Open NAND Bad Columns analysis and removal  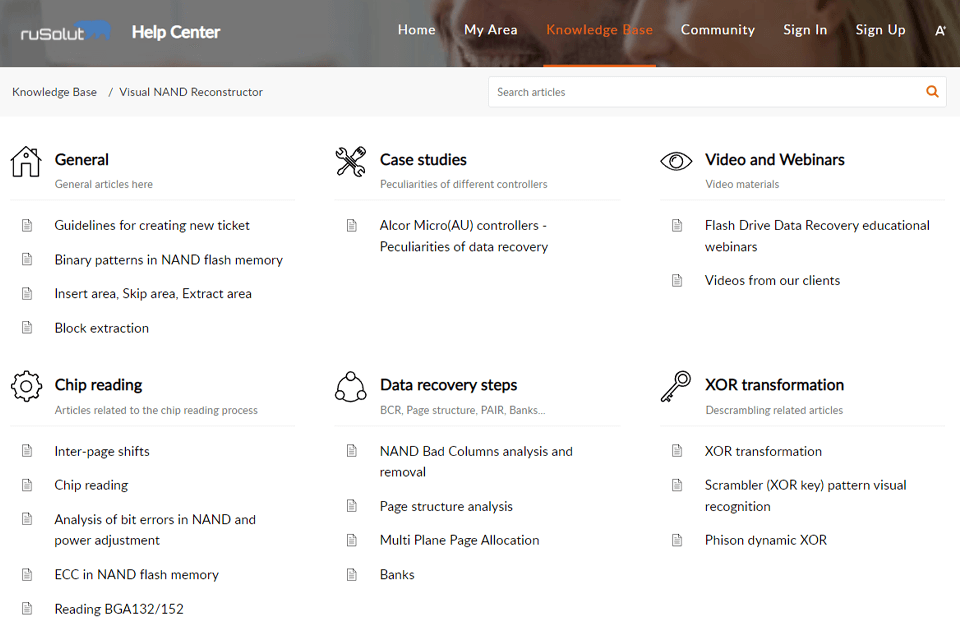(x=476, y=462)
